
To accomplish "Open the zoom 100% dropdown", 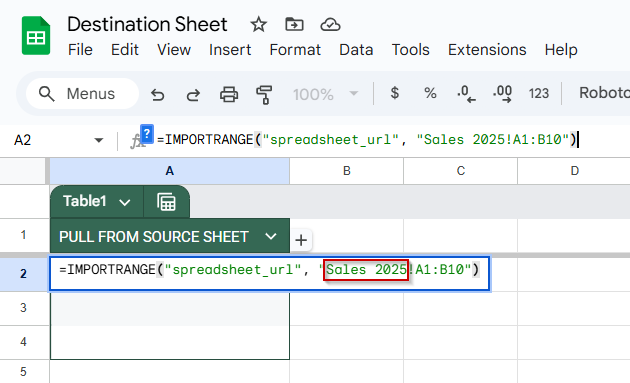I will click(x=325, y=94).
